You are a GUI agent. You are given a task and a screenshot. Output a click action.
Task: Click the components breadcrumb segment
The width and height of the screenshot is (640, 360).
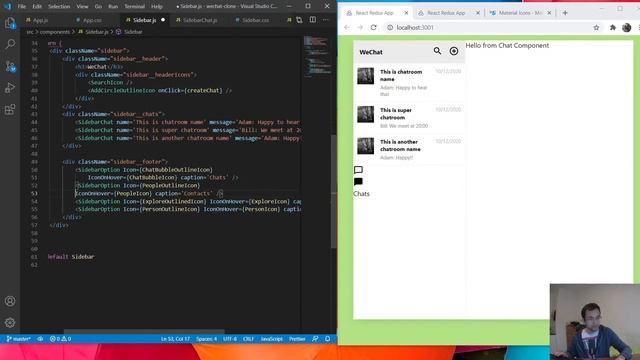point(55,32)
